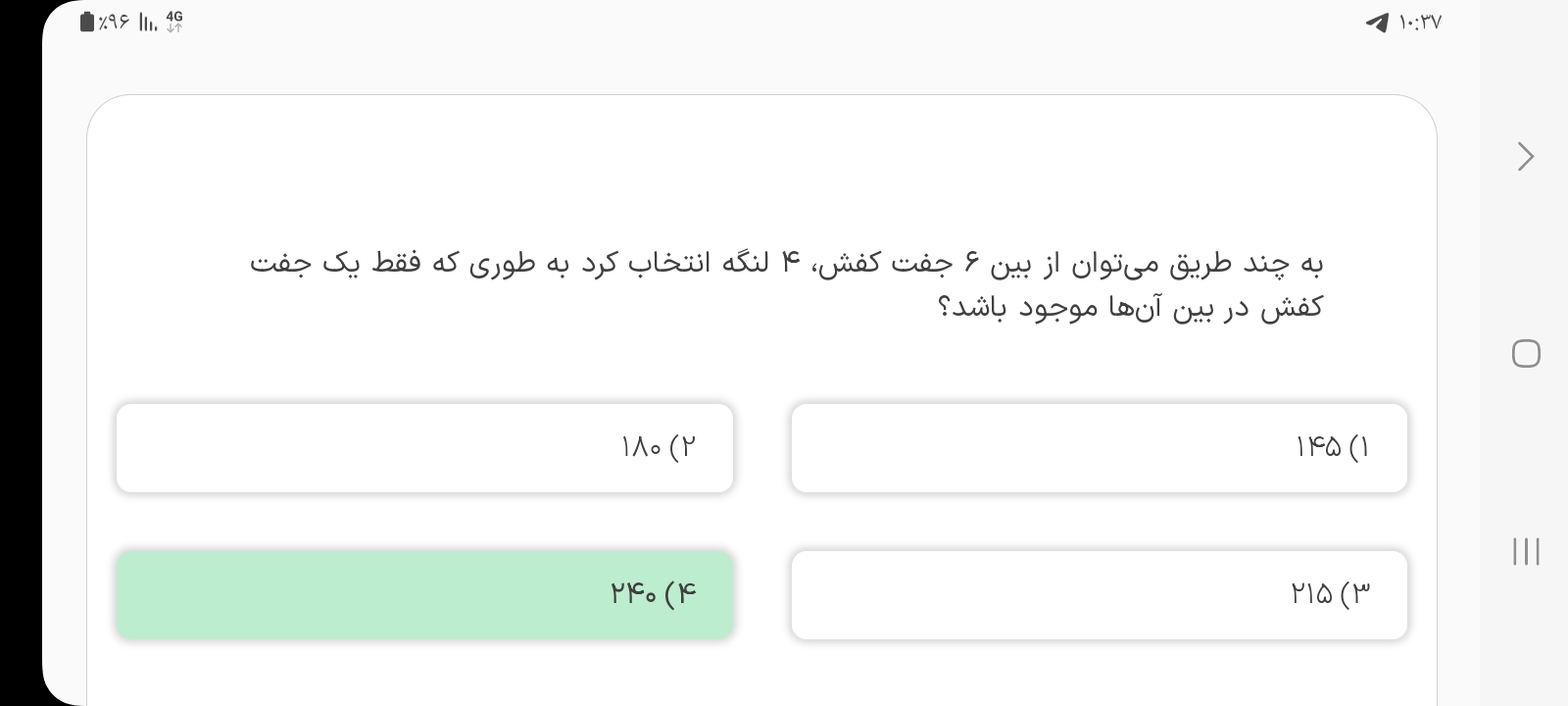This screenshot has width=1568, height=706.
Task: Choose the green highlighted answer ۲۴۰
Action: [x=424, y=595]
